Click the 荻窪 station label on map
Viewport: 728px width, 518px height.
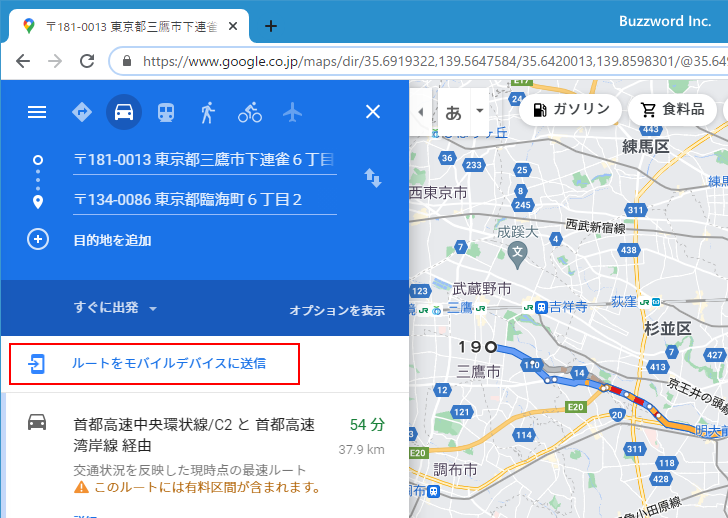(x=624, y=302)
